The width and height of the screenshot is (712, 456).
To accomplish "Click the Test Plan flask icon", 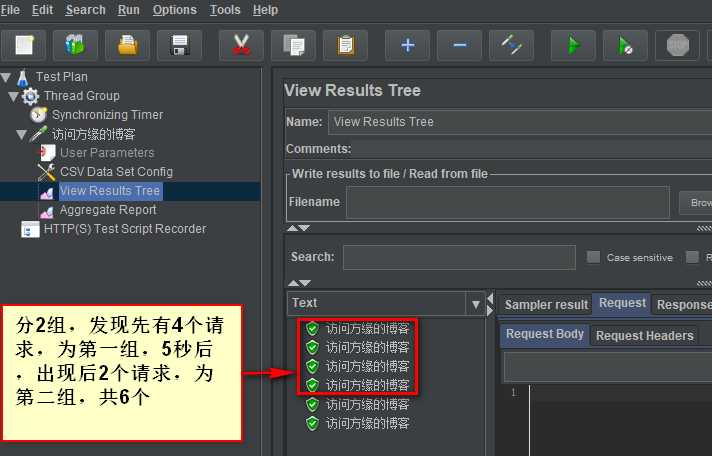I will click(23, 78).
